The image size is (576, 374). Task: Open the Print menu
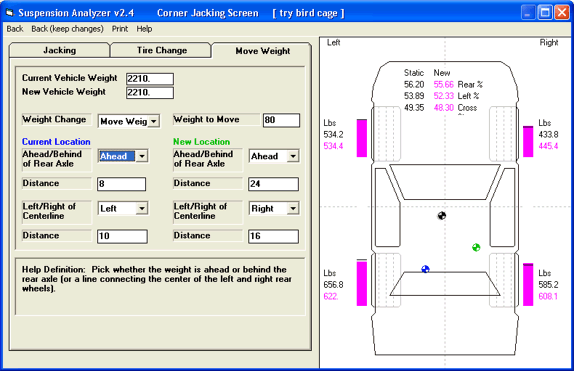click(x=120, y=29)
